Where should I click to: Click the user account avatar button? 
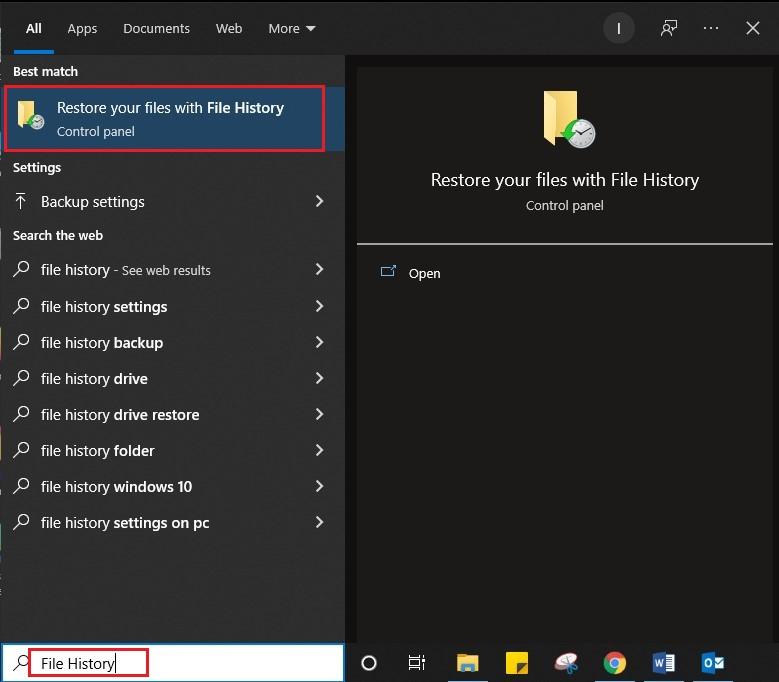[x=619, y=28]
